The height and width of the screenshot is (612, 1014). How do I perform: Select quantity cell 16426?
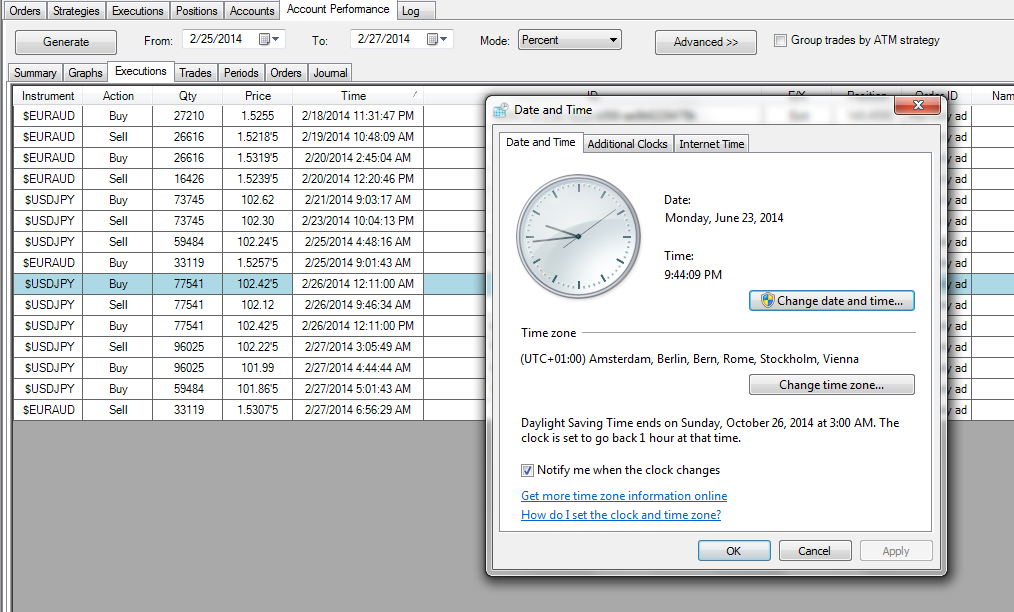188,179
